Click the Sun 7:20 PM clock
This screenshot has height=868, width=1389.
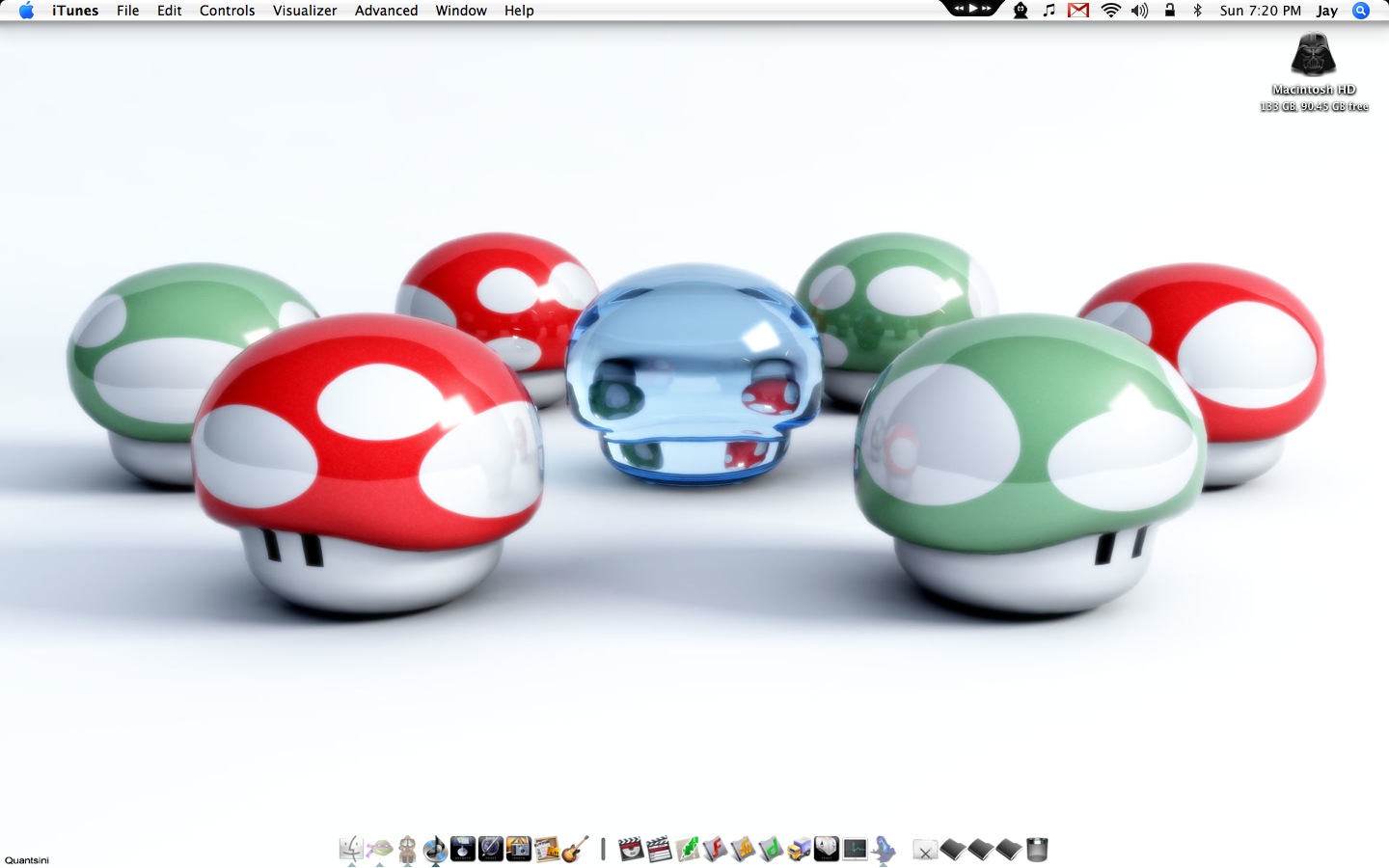pyautogui.click(x=1261, y=11)
